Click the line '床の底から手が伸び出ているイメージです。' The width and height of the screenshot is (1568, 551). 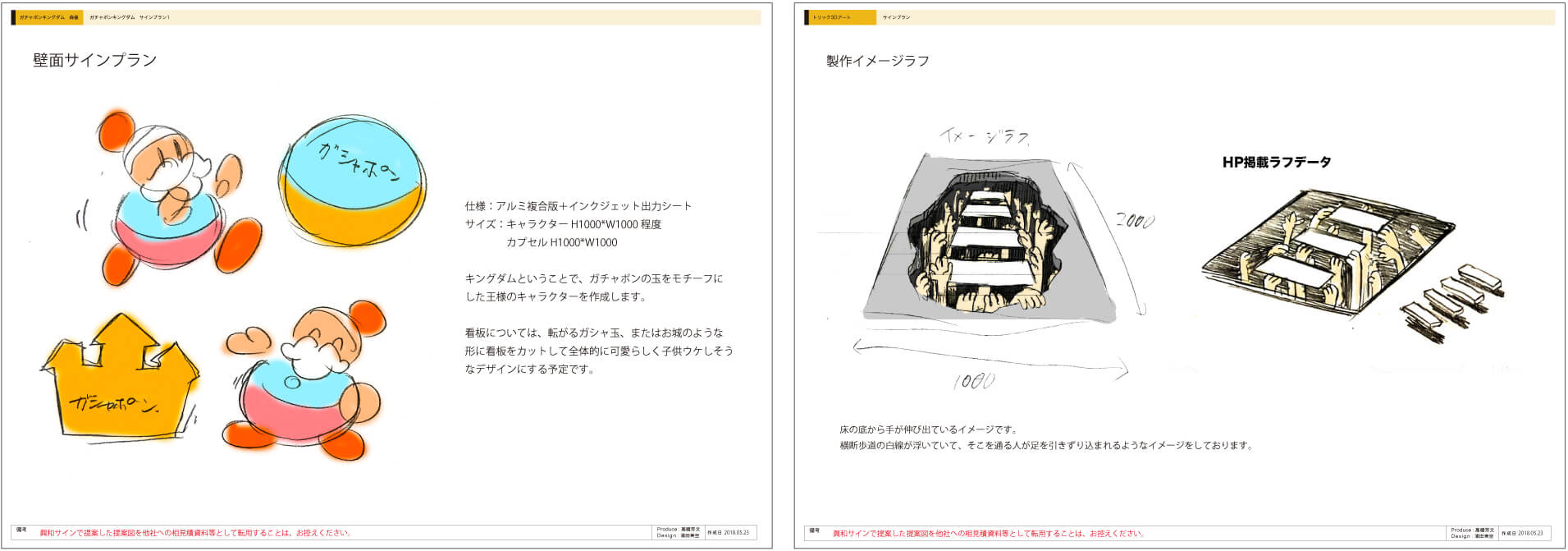929,429
